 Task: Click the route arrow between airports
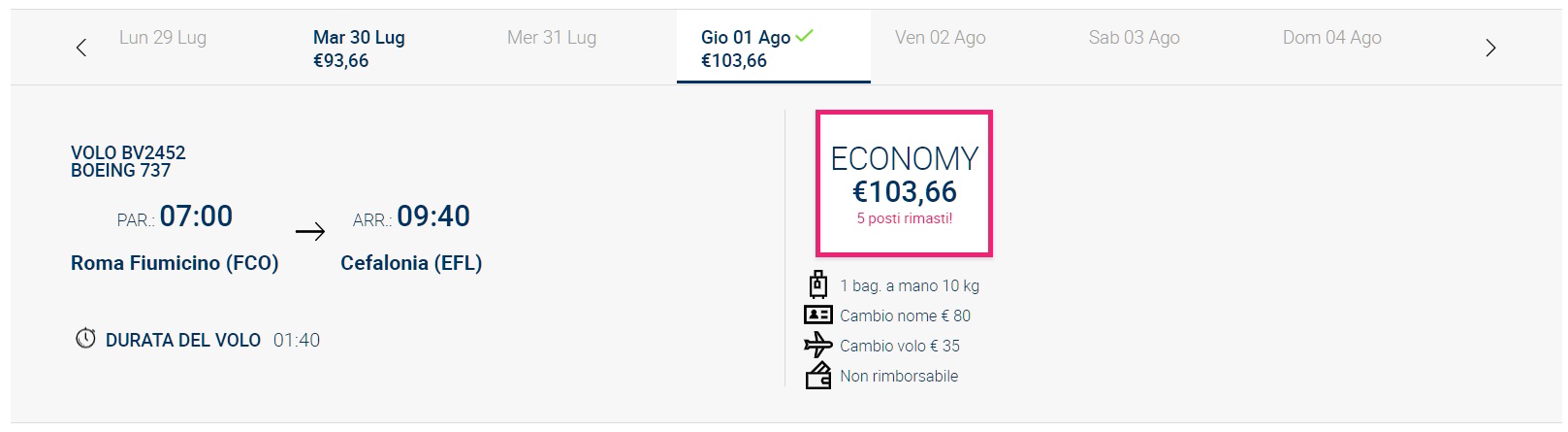[x=310, y=231]
